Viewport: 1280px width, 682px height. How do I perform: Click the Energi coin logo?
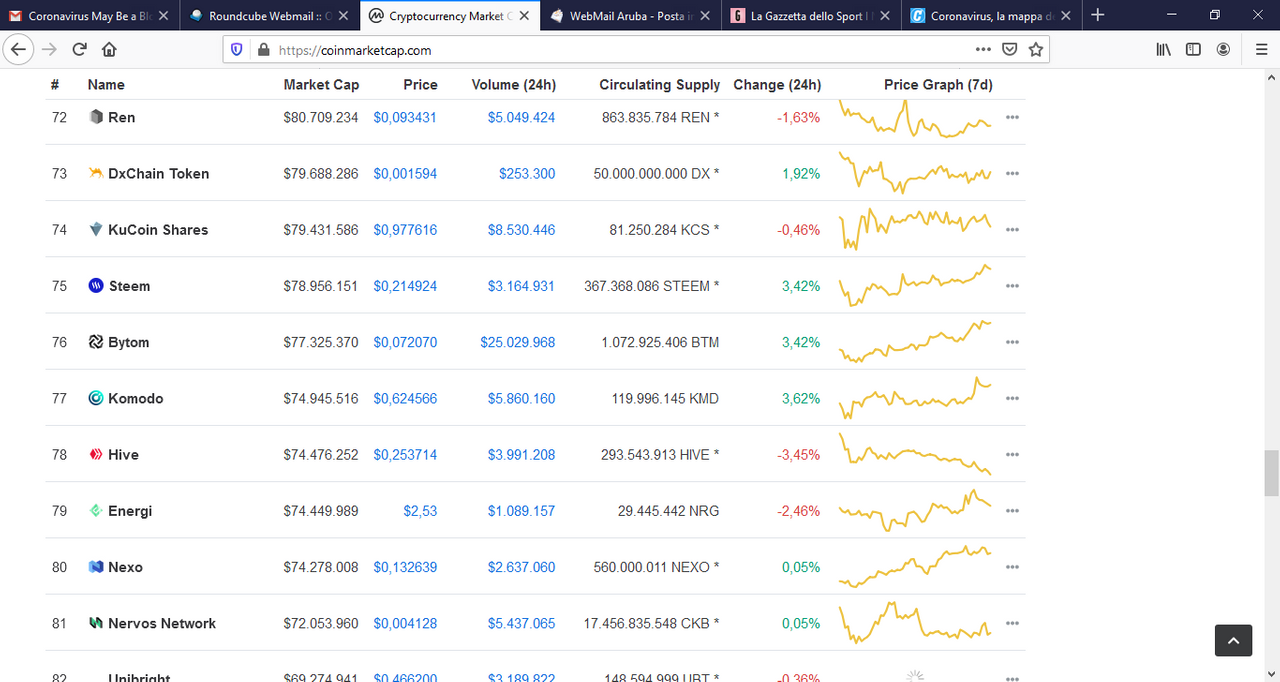coord(96,510)
